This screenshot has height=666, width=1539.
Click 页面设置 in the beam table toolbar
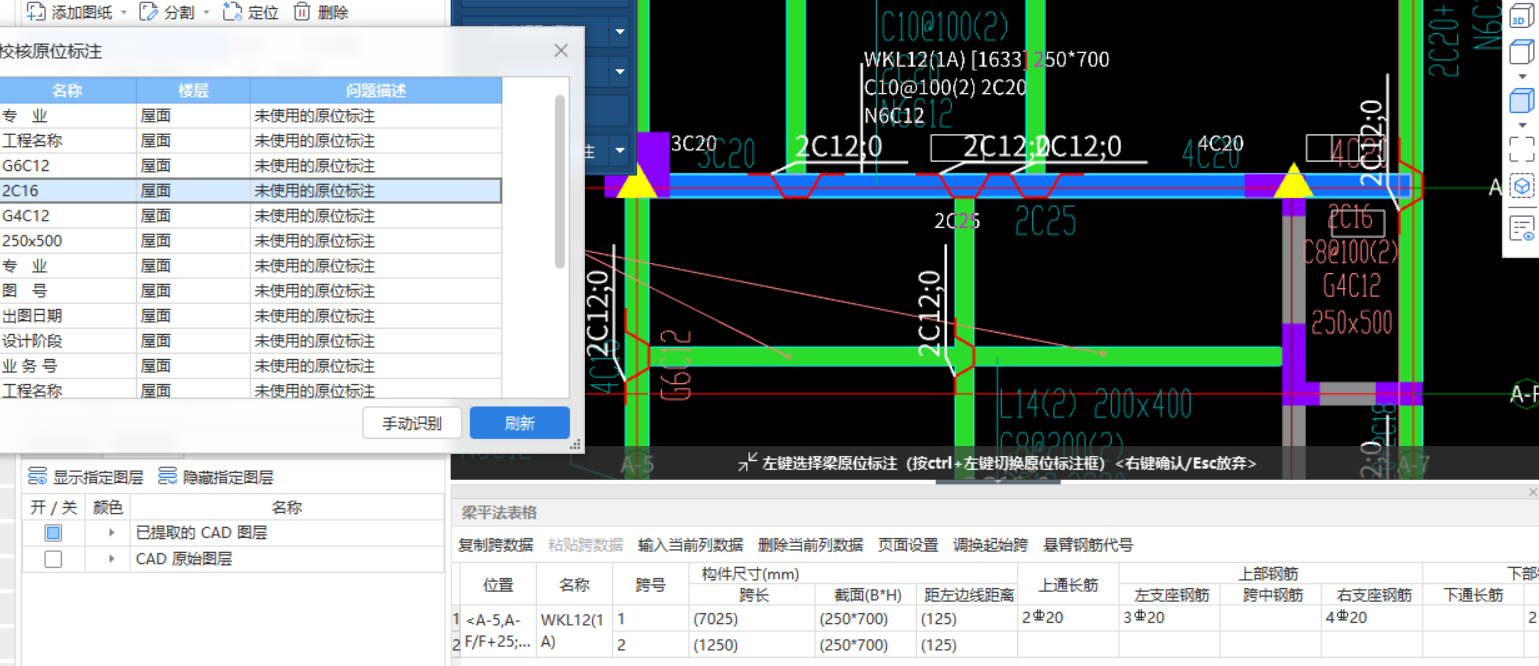pyautogui.click(x=908, y=545)
